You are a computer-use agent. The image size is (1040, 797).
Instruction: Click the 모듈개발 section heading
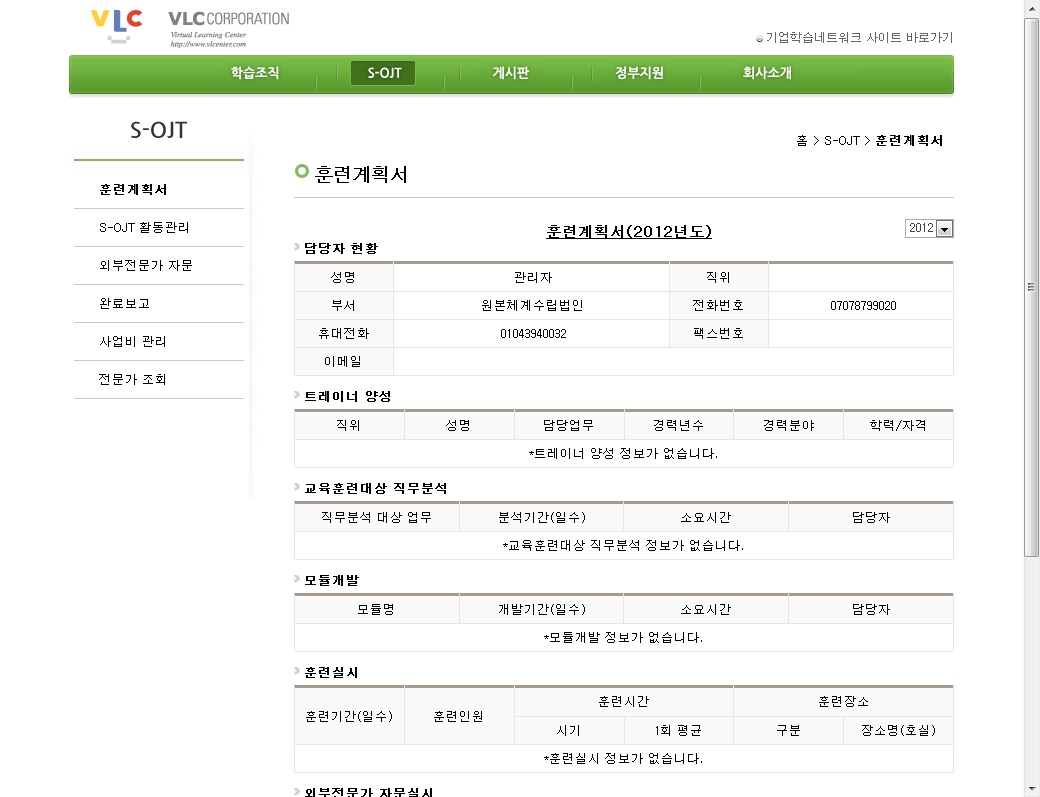click(331, 580)
